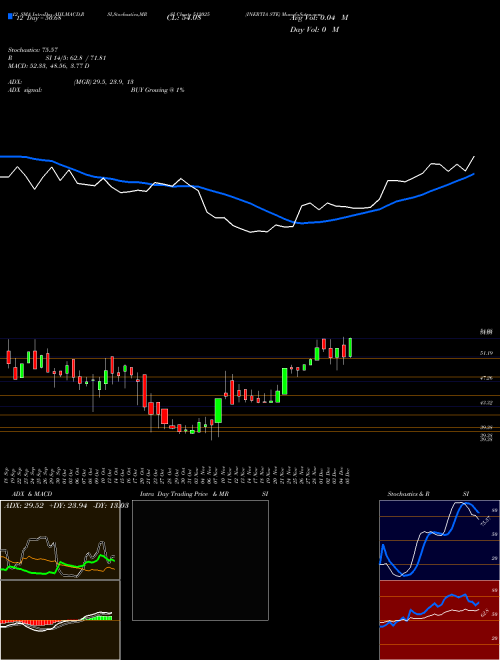
Task: Click the 'Avg Vol: 0.04 M' label
Action: [x=319, y=18]
